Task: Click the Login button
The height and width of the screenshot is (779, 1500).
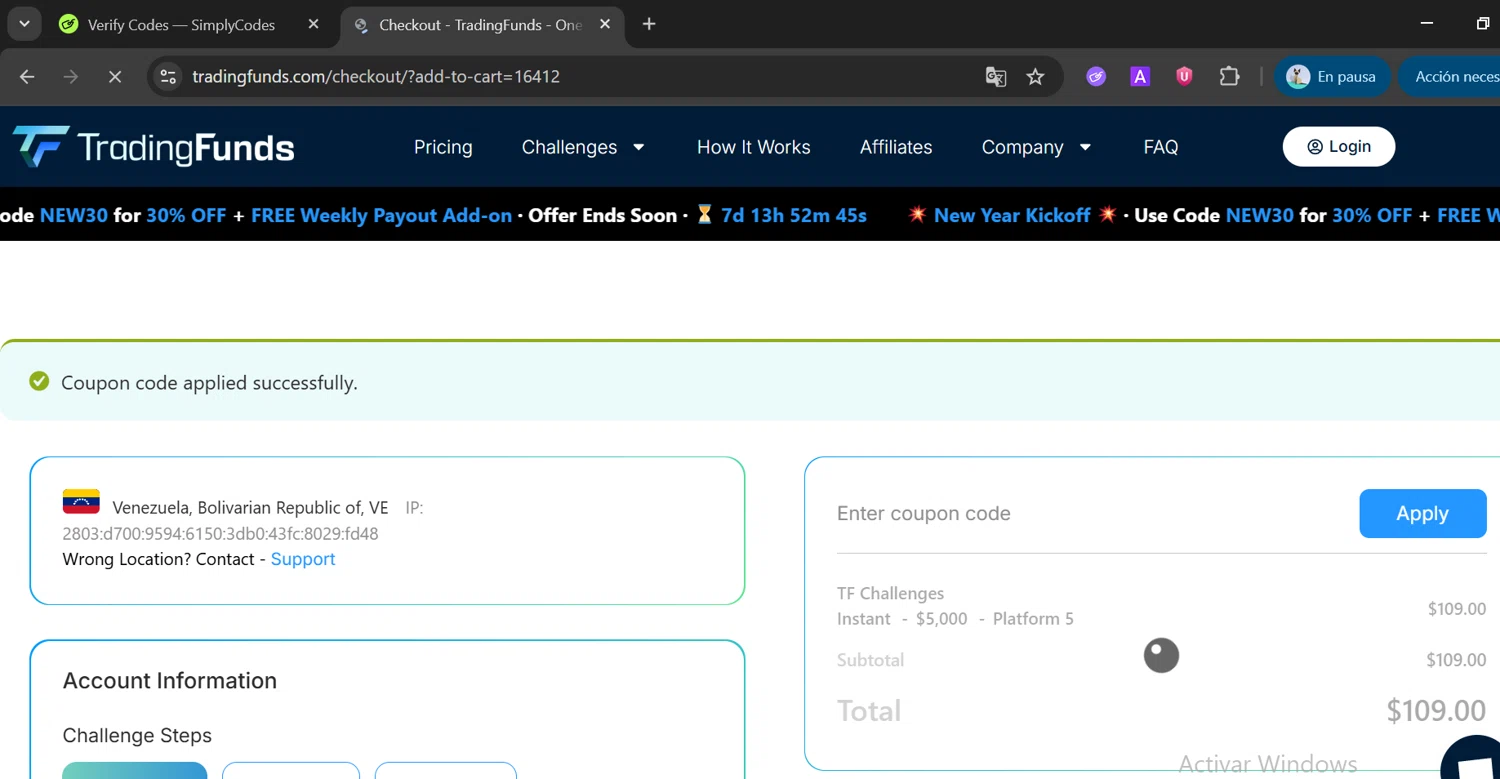Action: point(1338,147)
